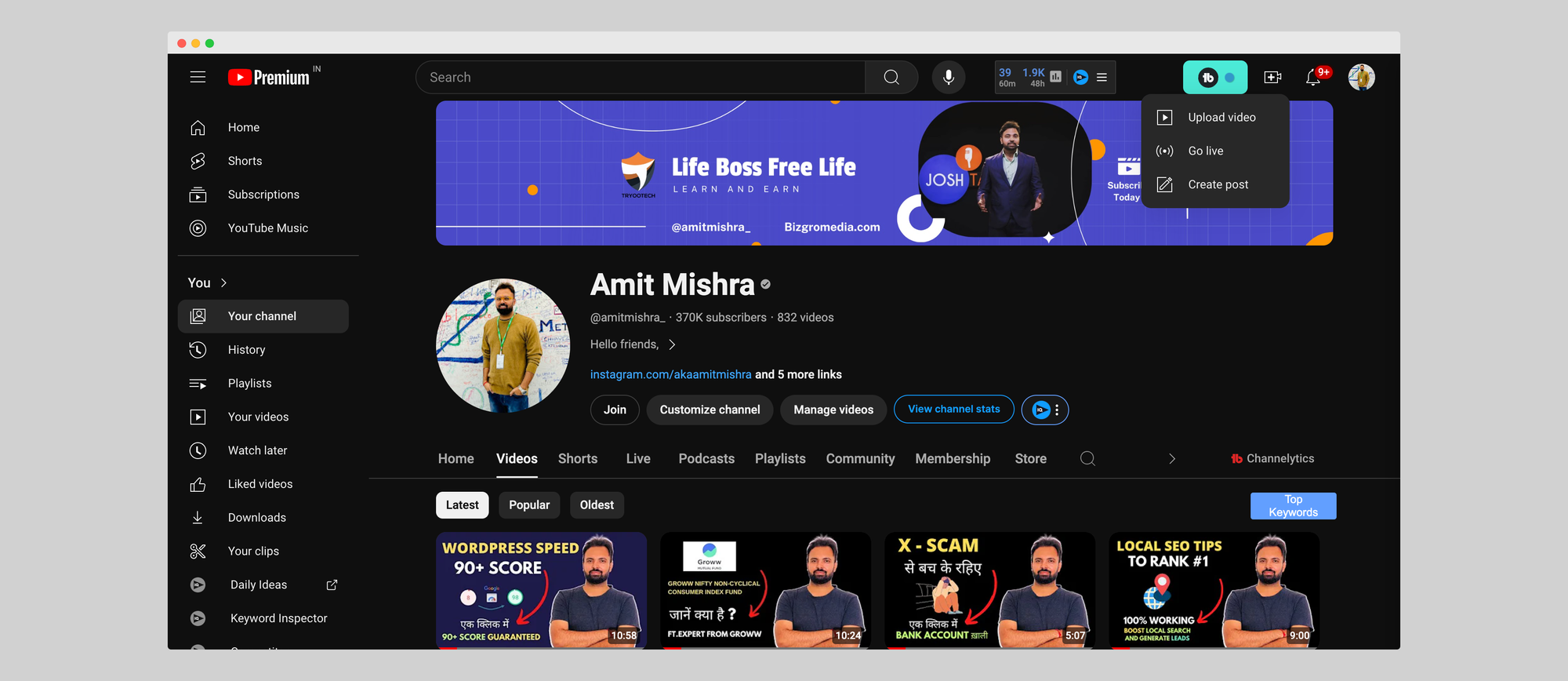Select the Popular sort chip

(529, 505)
